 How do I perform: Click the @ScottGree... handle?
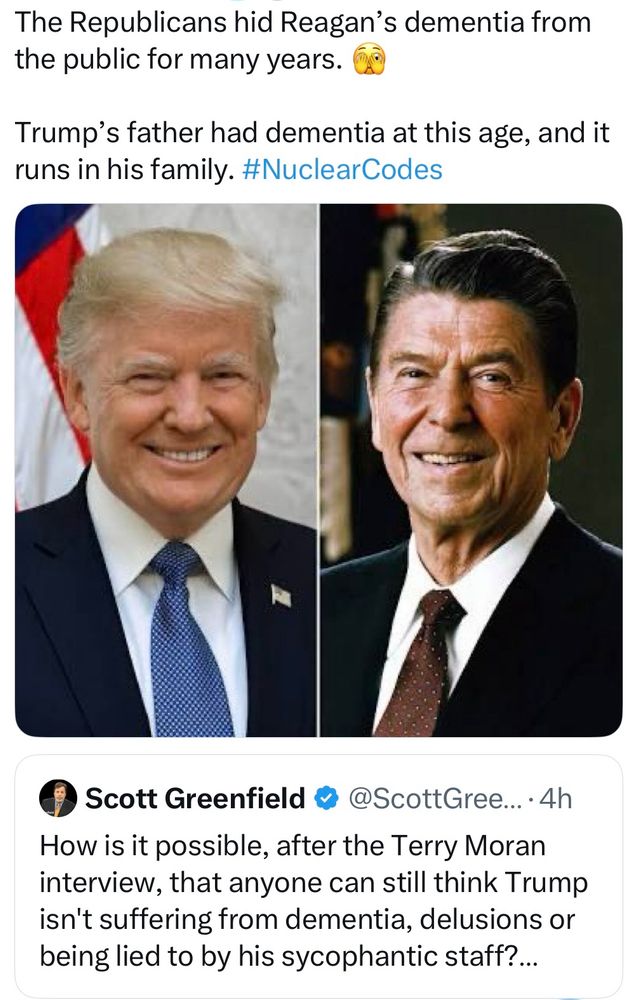434,798
